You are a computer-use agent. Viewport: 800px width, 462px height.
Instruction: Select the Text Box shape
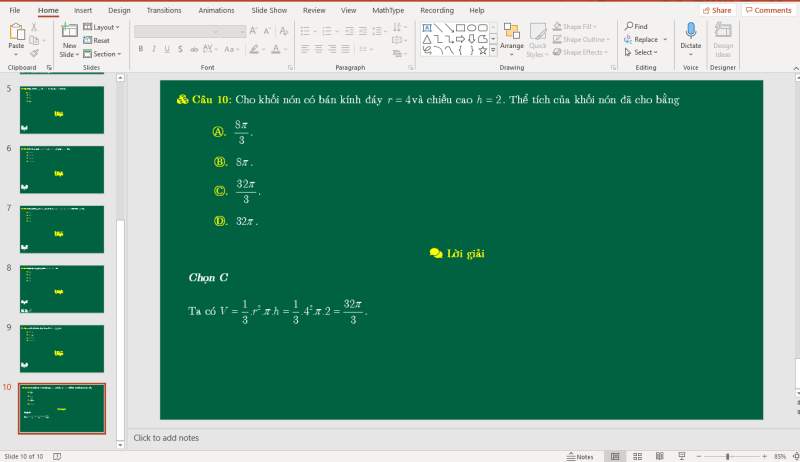tap(427, 28)
